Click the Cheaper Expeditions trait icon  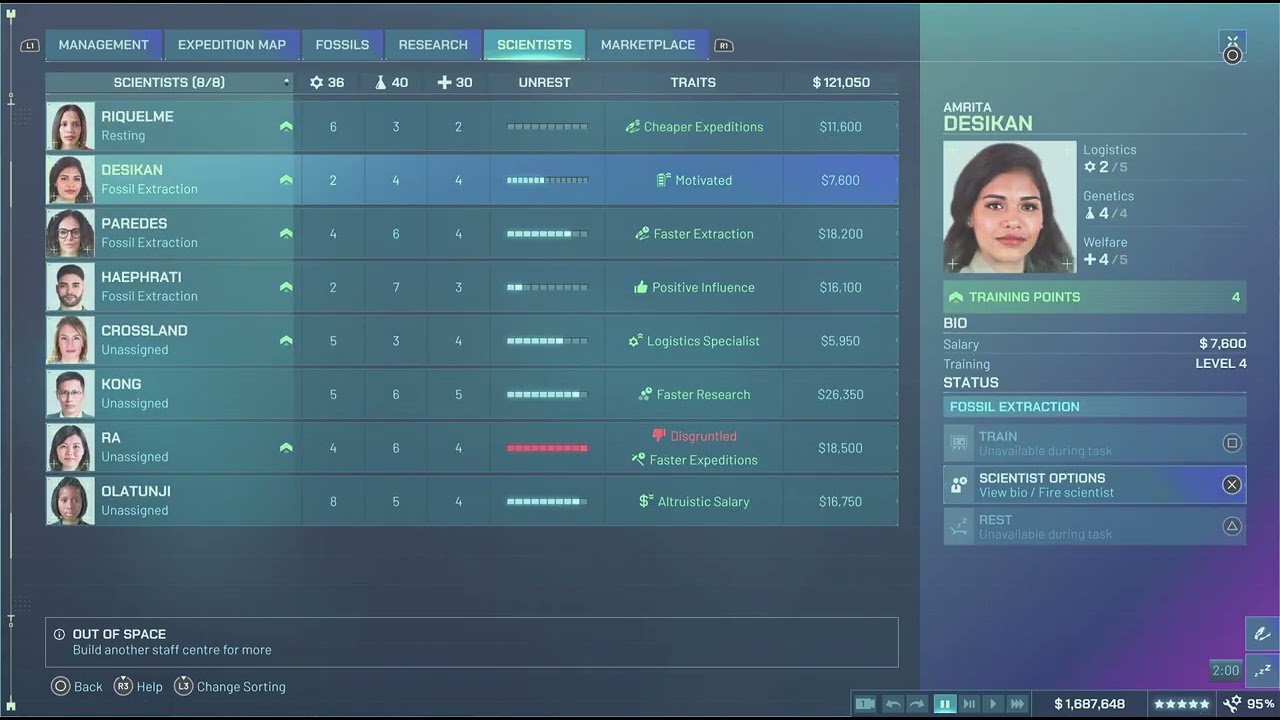click(632, 126)
